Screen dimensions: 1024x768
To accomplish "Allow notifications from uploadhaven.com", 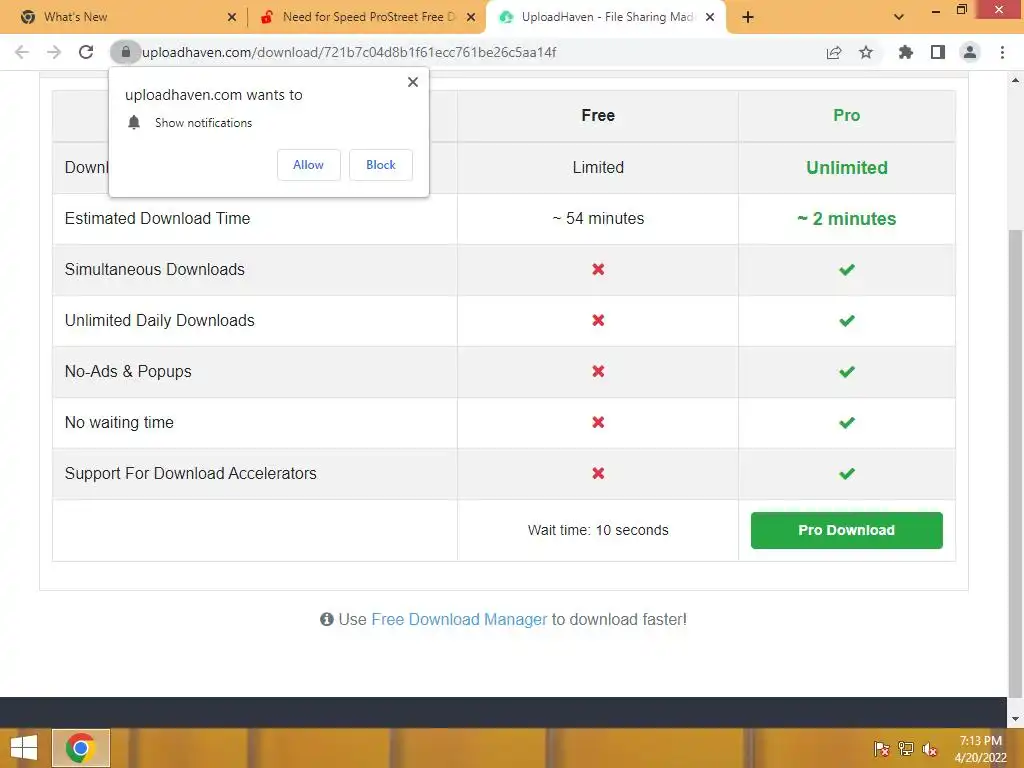I will (x=308, y=165).
